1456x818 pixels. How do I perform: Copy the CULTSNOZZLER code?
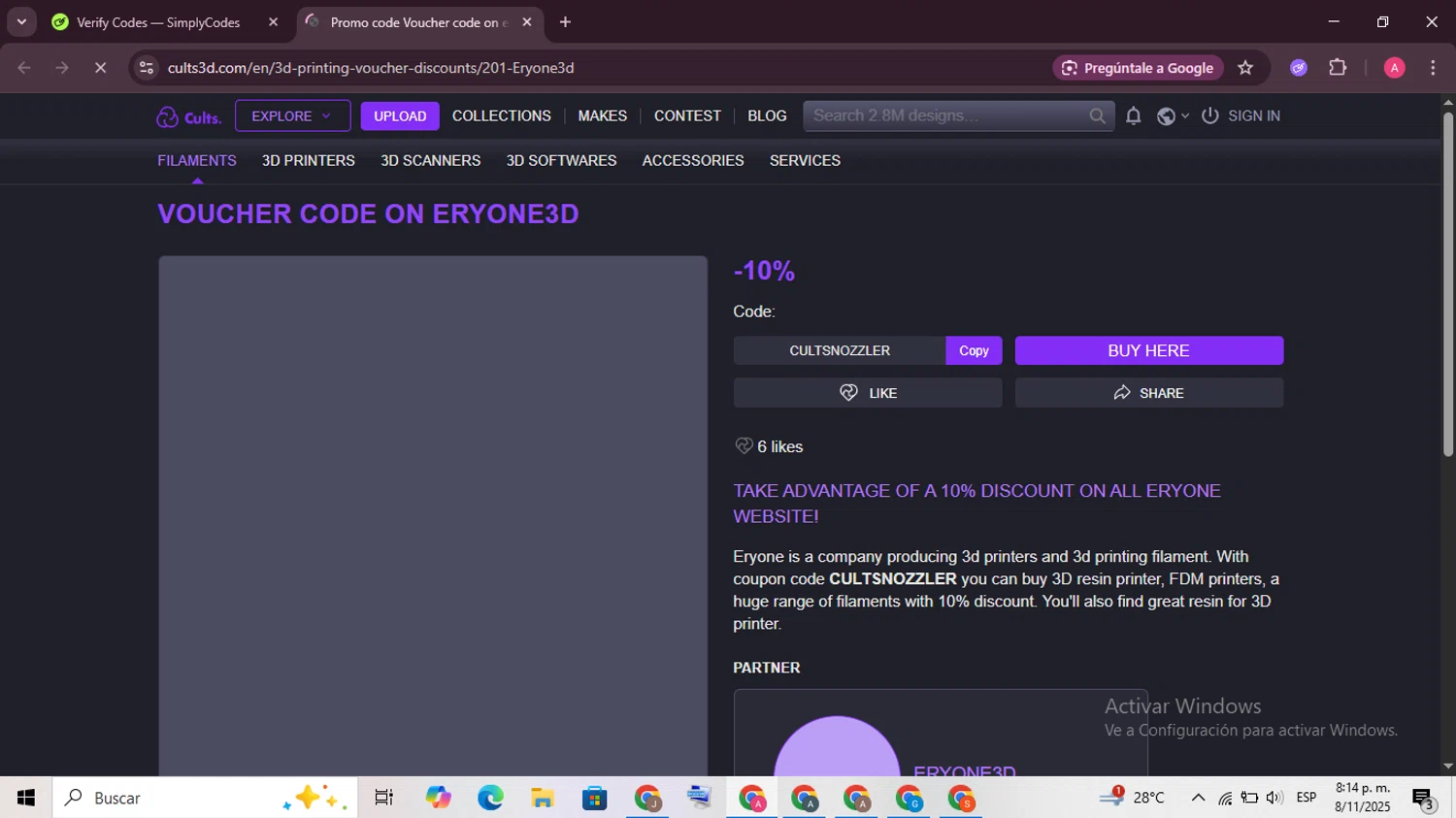(x=974, y=350)
